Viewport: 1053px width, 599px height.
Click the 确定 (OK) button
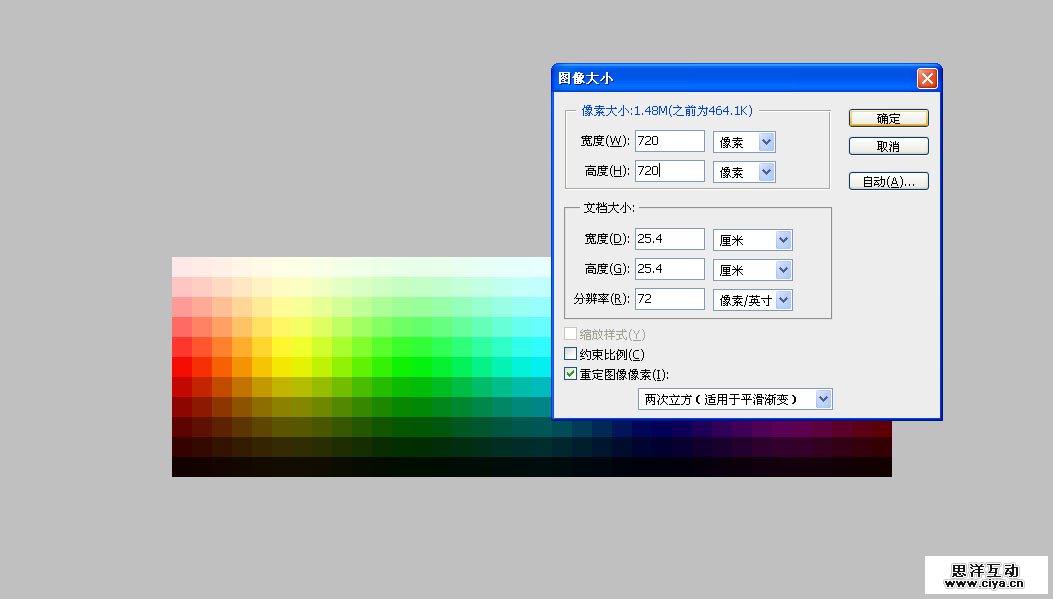tap(887, 117)
